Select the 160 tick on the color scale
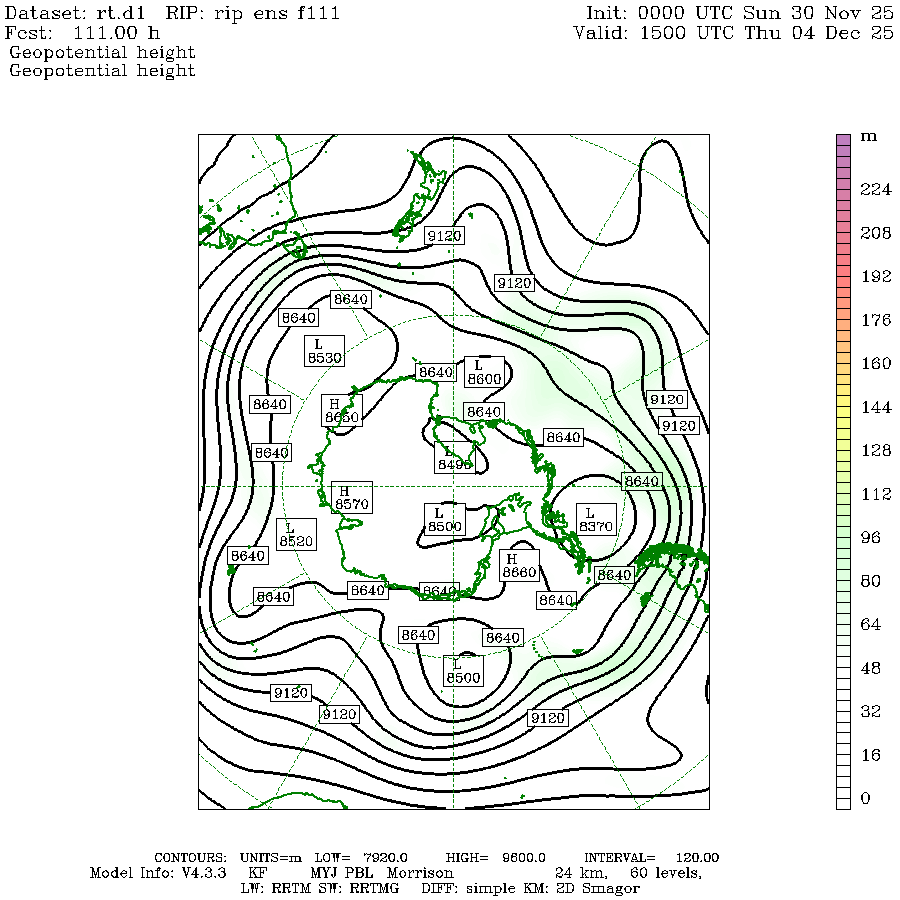Viewport: 900px width, 900px height. pyautogui.click(x=875, y=363)
